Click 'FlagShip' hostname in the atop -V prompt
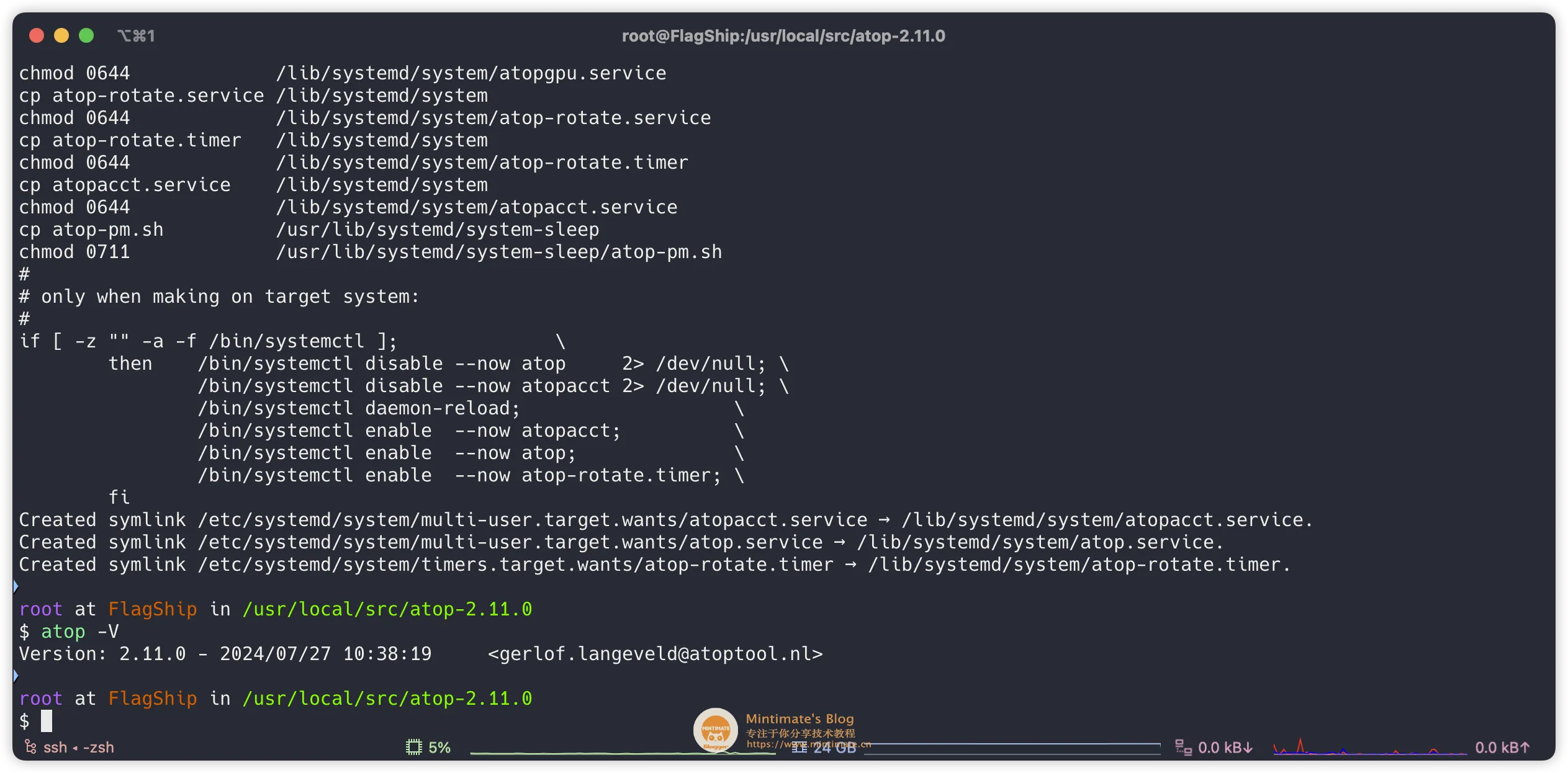Viewport: 1568px width, 773px height. coord(152,609)
